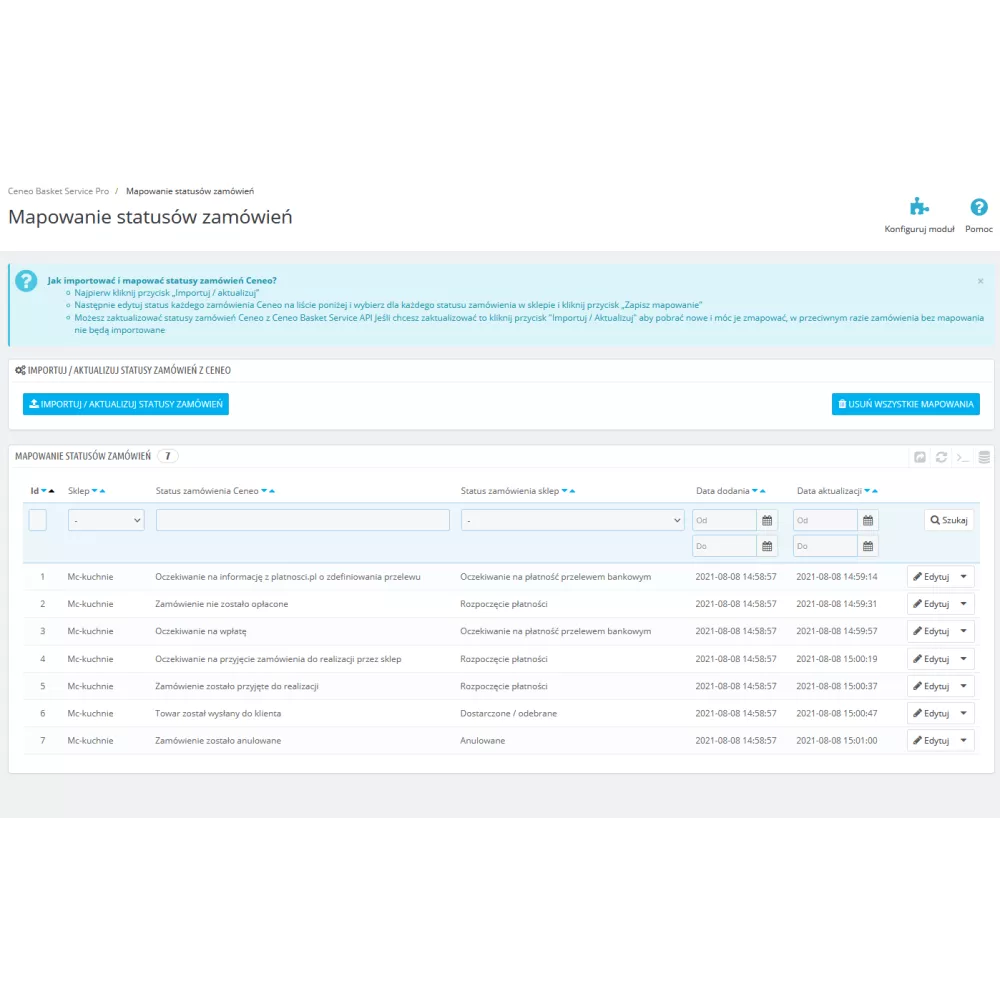The height and width of the screenshot is (1000, 1000).
Task: Sort Status zamówienia Ceneo descending
Action: click(264, 491)
